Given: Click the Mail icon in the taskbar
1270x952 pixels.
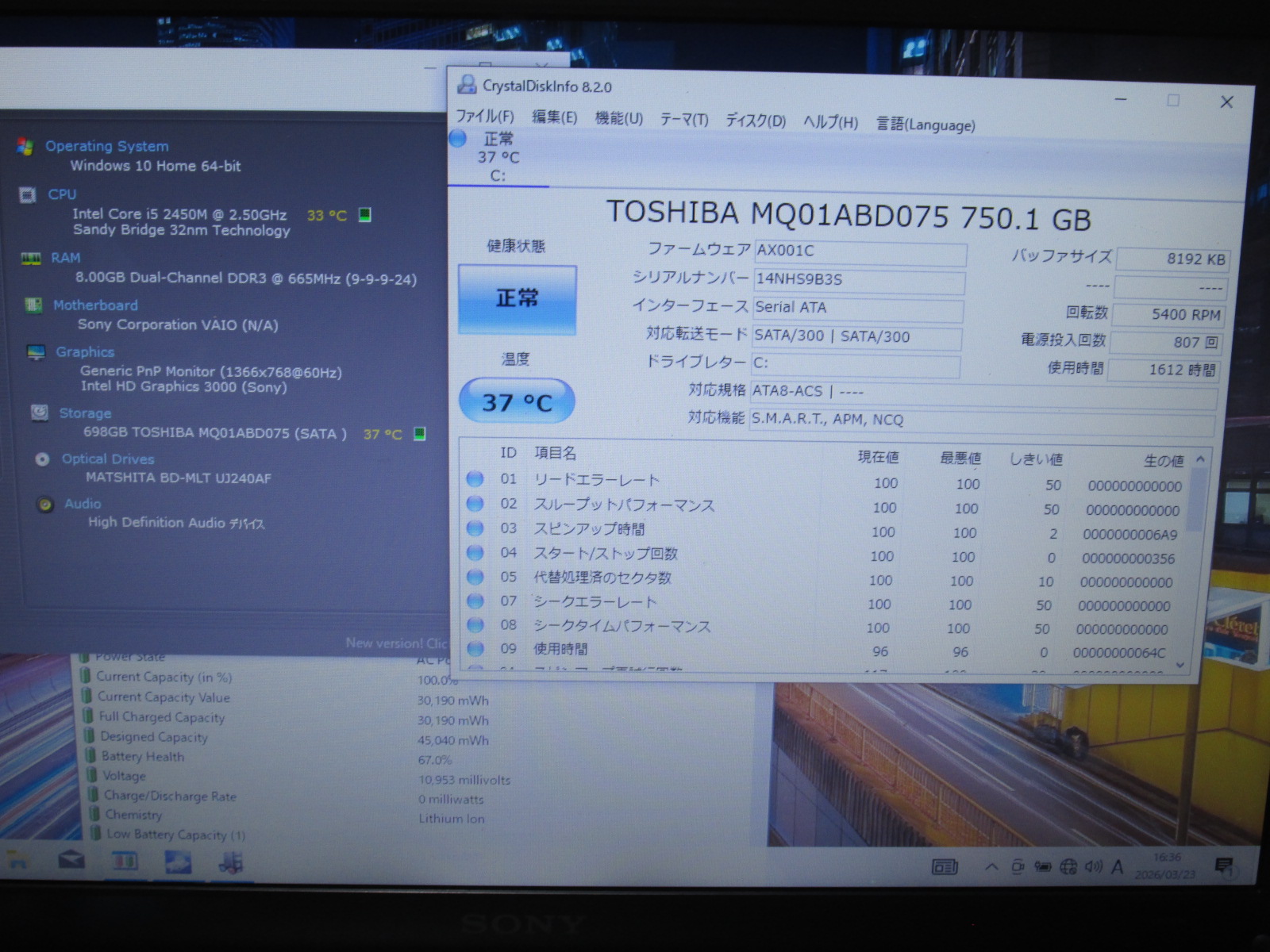Looking at the screenshot, I should 71,860.
